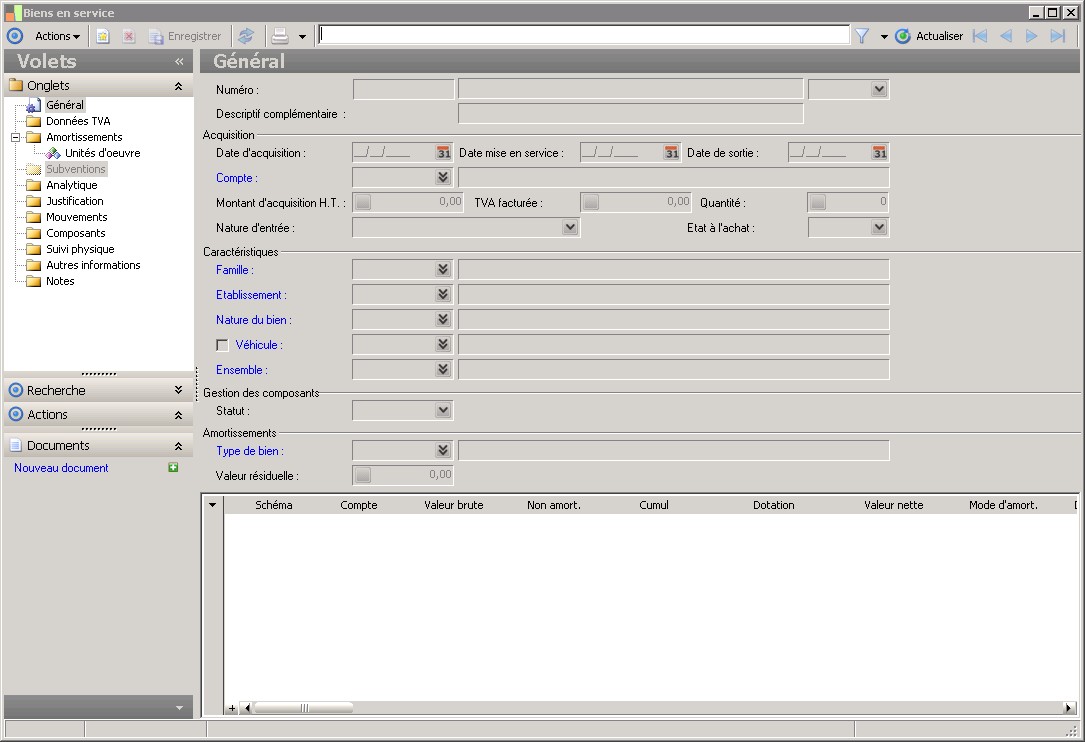This screenshot has width=1085, height=742.
Task: Open the Nature d'entrée dropdown
Action: [569, 228]
